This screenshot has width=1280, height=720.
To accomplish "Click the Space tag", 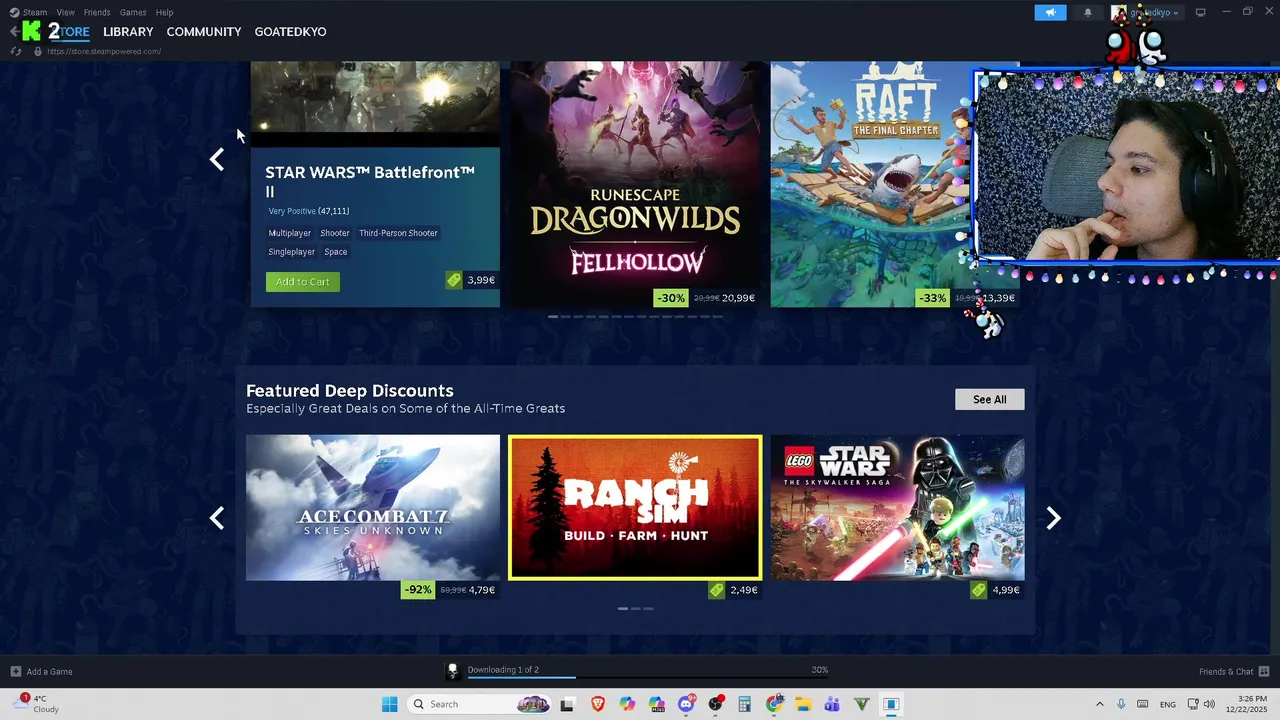I will (x=336, y=252).
